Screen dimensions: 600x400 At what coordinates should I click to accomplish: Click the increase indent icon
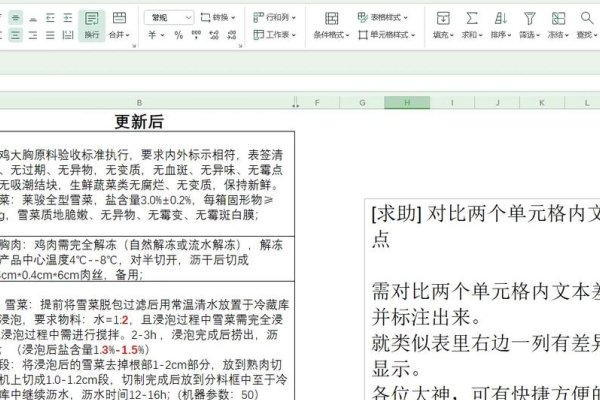pyautogui.click(x=68, y=18)
